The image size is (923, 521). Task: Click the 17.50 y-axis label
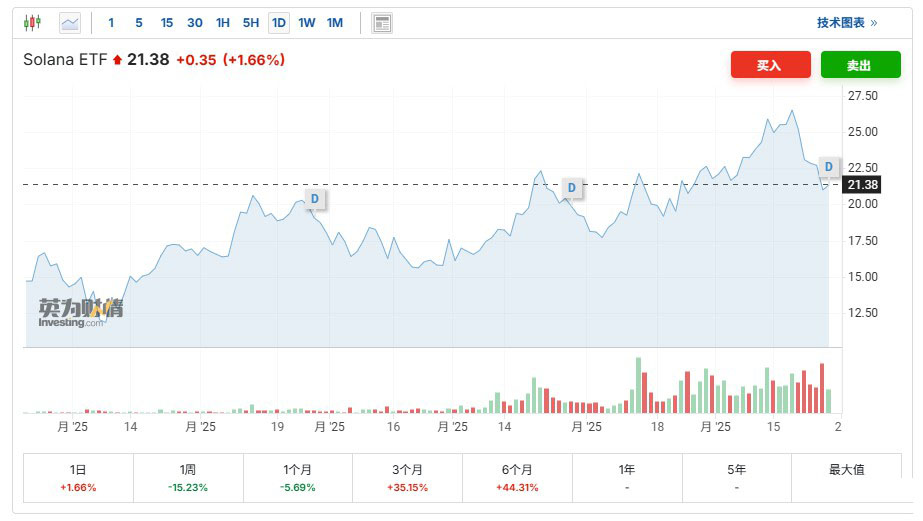tap(862, 241)
